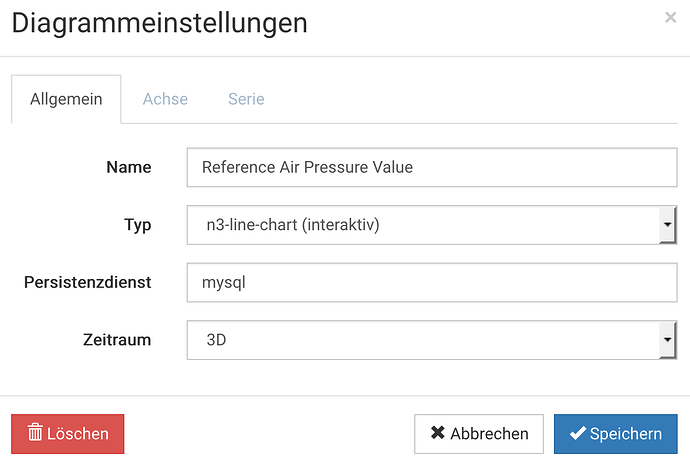The height and width of the screenshot is (463, 690).
Task: Save settings with the Speichern button
Action: pos(615,434)
